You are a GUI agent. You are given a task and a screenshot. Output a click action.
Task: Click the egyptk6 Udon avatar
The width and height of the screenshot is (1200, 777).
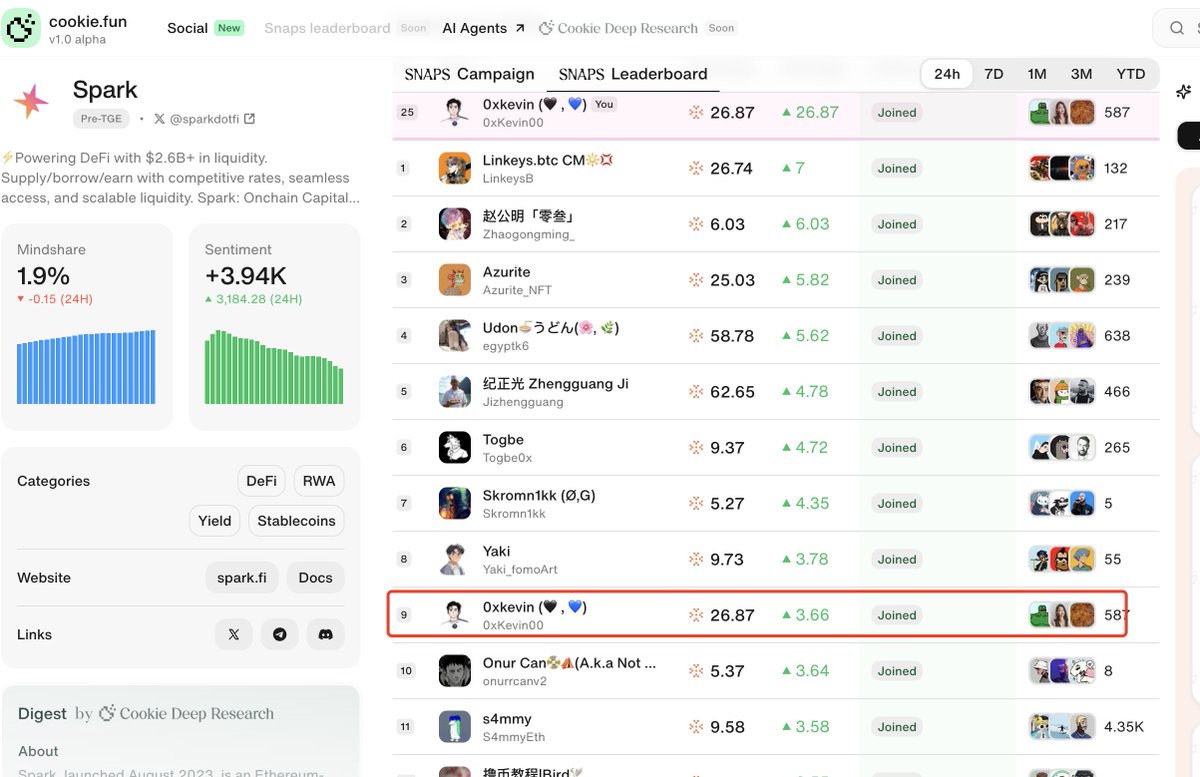click(455, 336)
